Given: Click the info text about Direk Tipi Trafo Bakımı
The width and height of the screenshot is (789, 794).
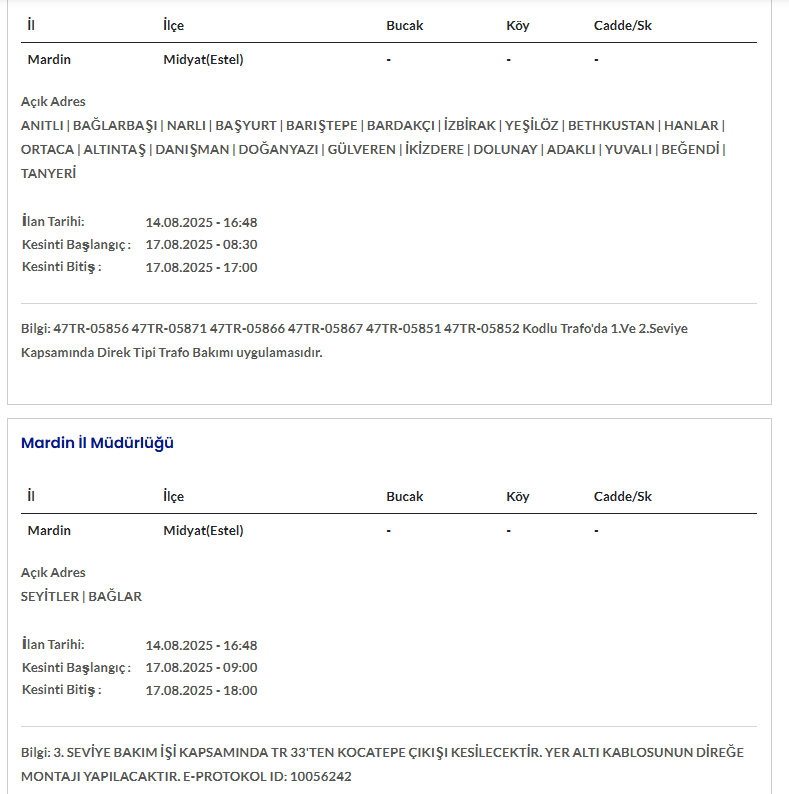Looking at the screenshot, I should (171, 352).
